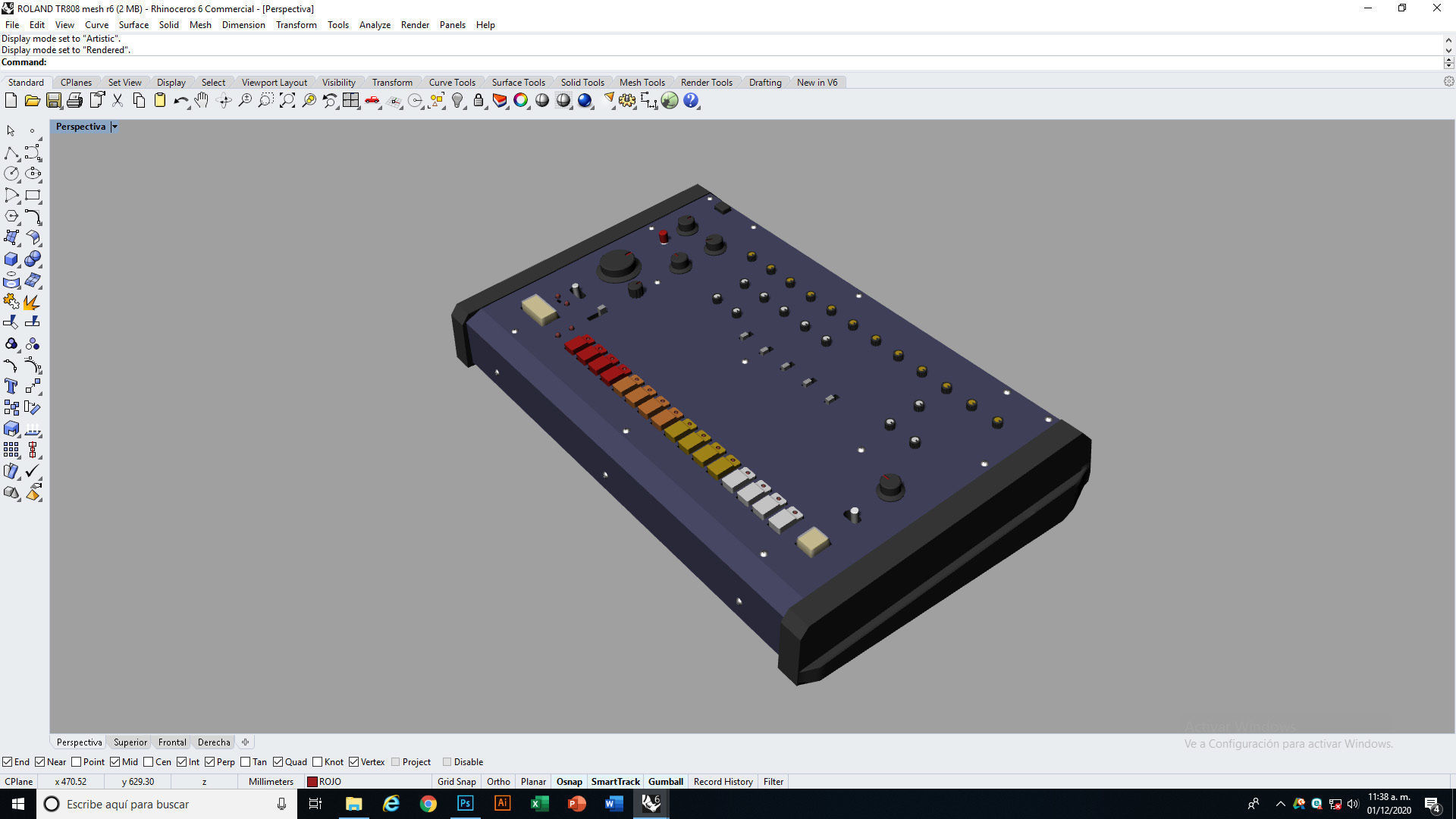Toggle Ortho mode in status bar
This screenshot has width=1456, height=819.
[498, 781]
